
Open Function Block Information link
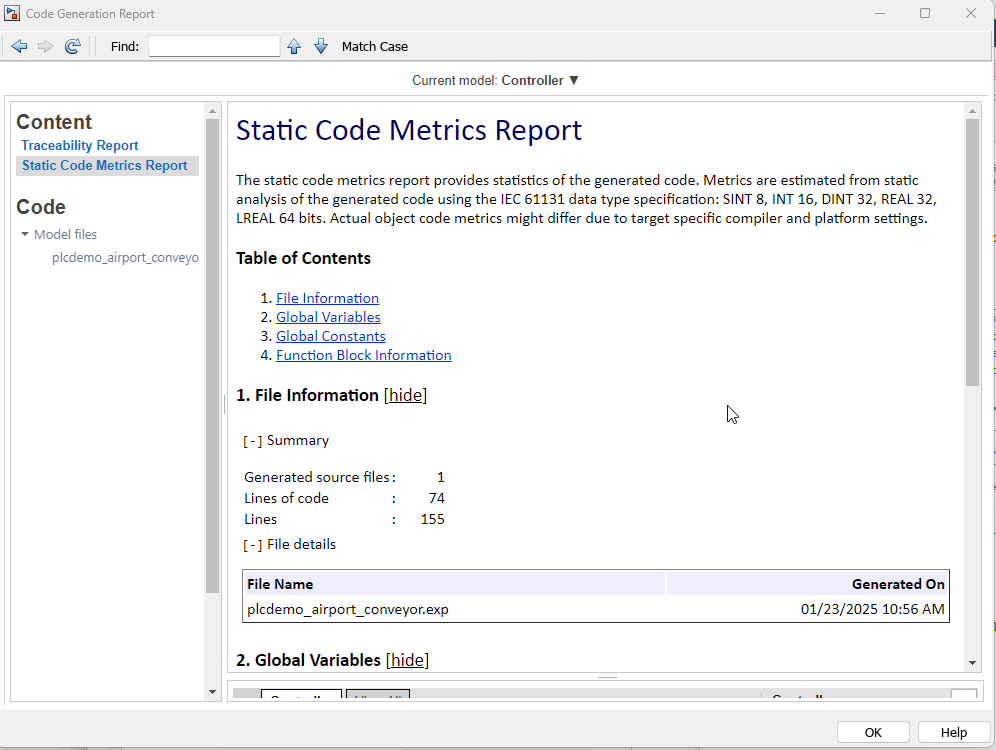(x=363, y=355)
